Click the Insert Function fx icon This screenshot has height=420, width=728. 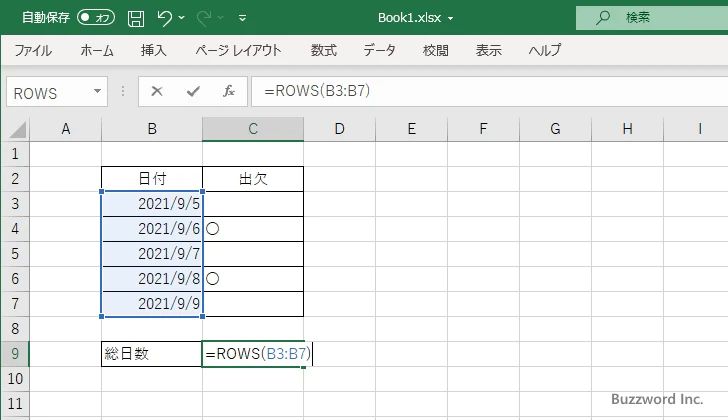tap(228, 91)
